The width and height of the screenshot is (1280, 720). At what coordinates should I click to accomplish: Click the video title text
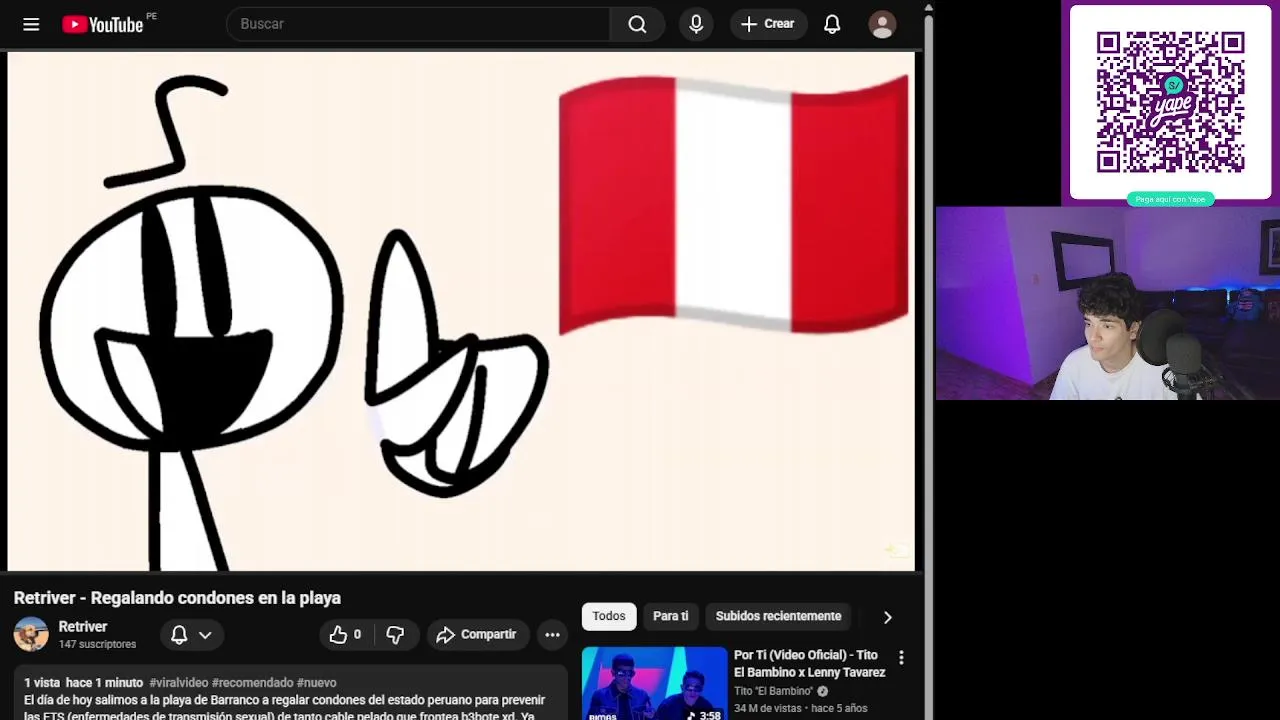177,598
